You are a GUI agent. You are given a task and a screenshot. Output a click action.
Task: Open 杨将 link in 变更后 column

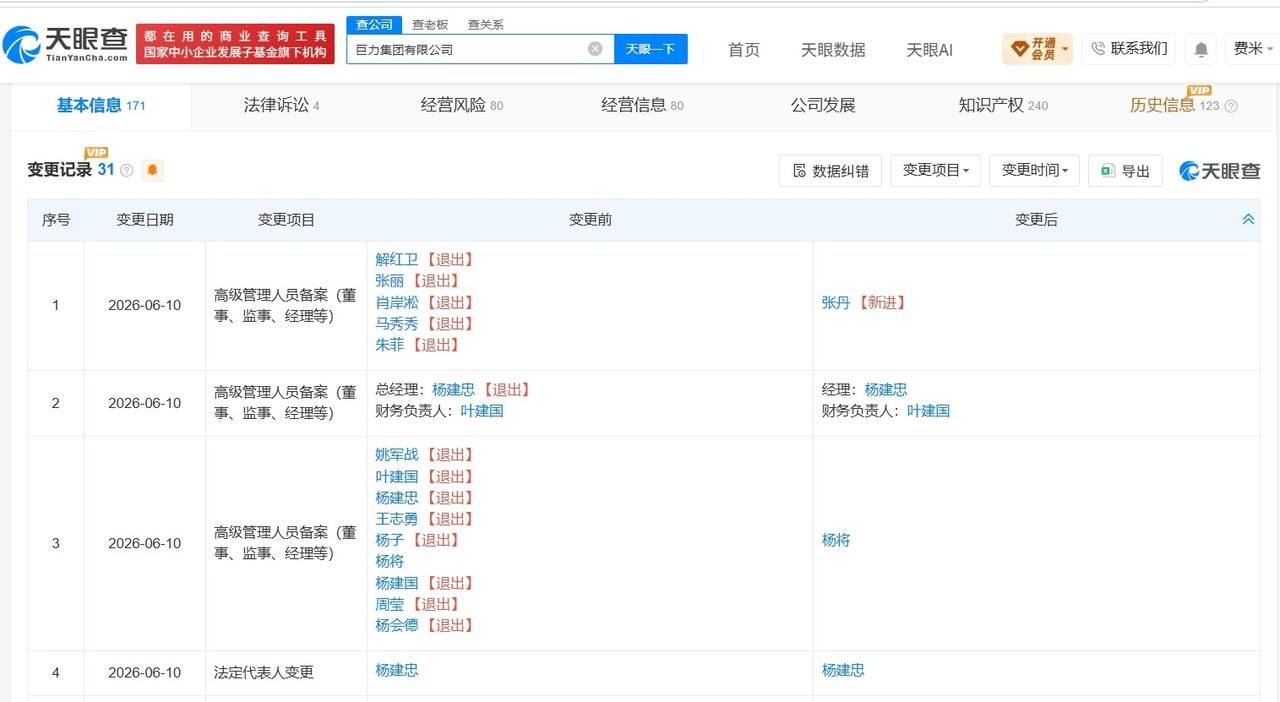tap(836, 539)
